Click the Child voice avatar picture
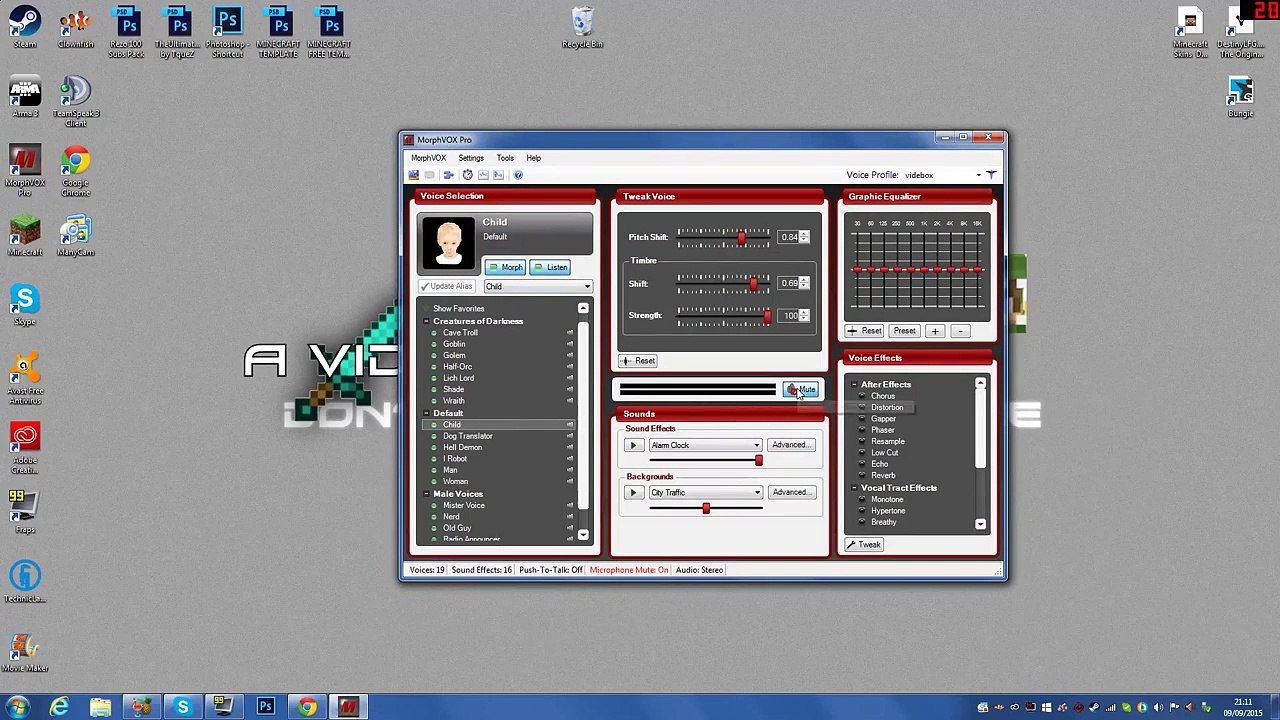1280x720 pixels. pos(448,243)
